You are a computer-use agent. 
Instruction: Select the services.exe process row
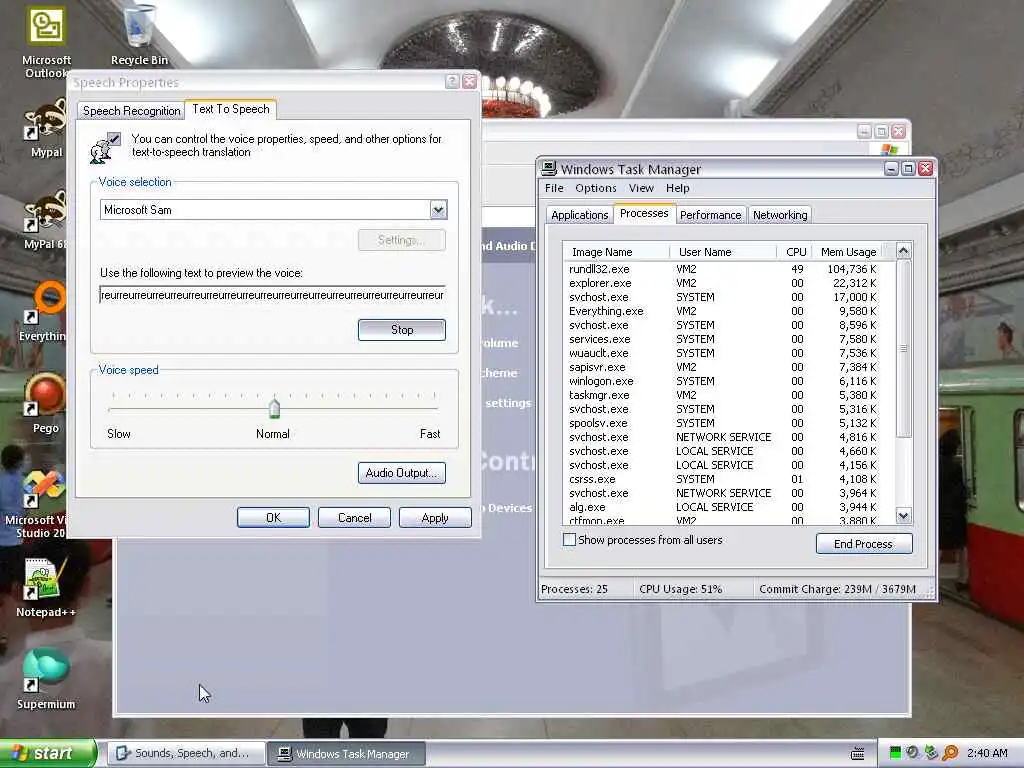[723, 339]
